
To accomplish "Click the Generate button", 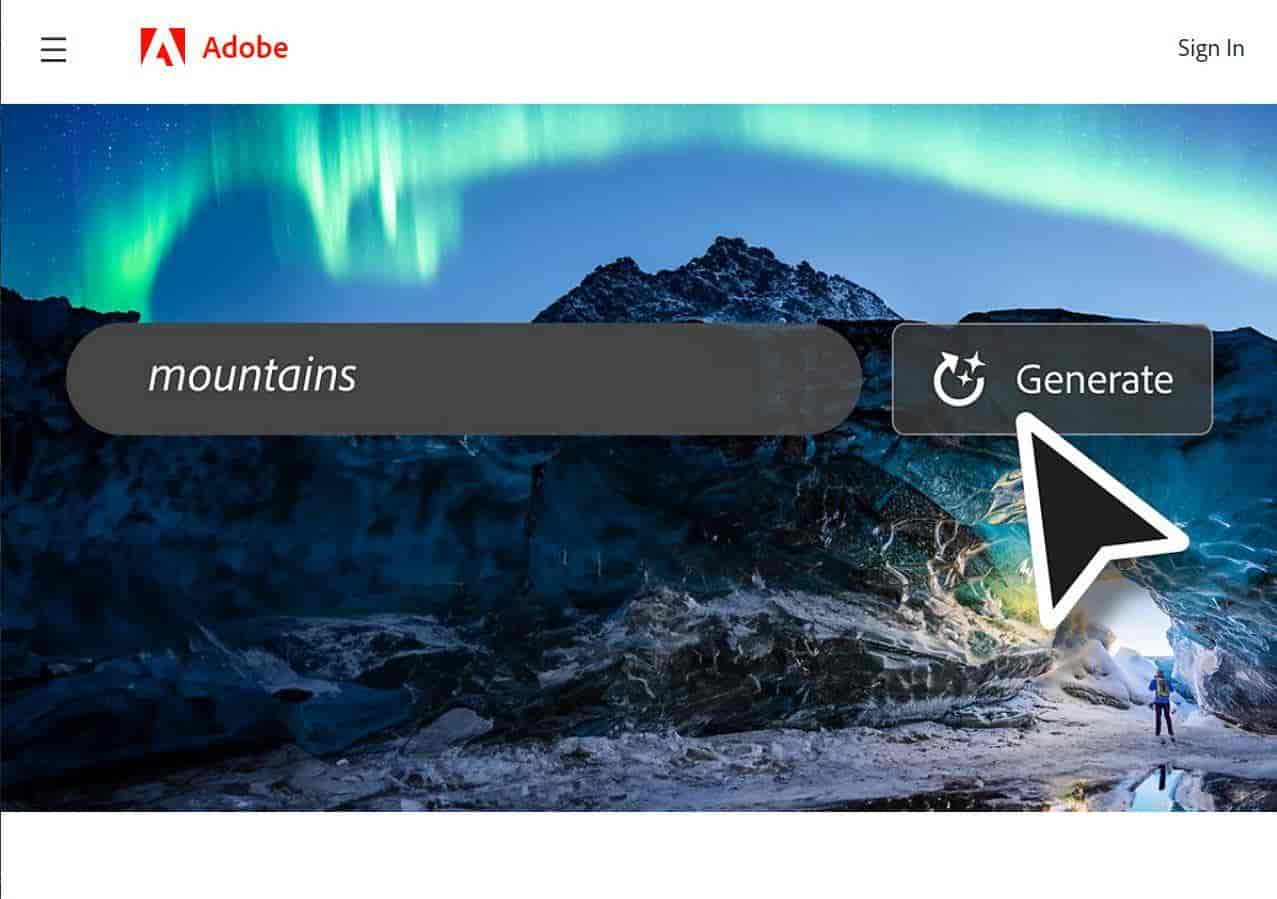I will click(1052, 379).
